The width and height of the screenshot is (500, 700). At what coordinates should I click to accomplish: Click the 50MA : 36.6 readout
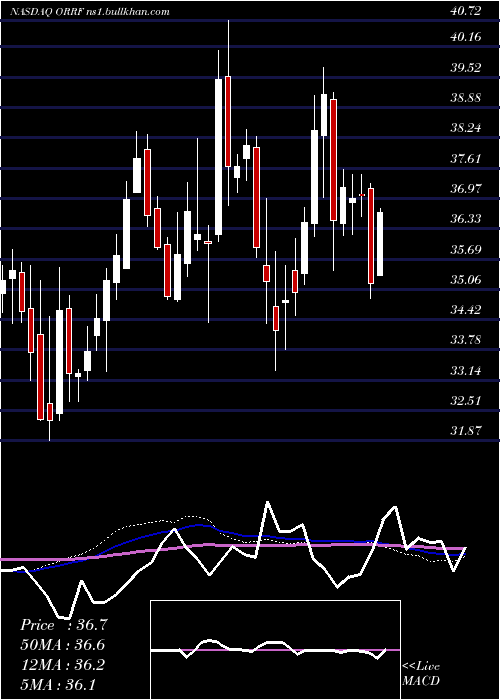(x=62, y=645)
